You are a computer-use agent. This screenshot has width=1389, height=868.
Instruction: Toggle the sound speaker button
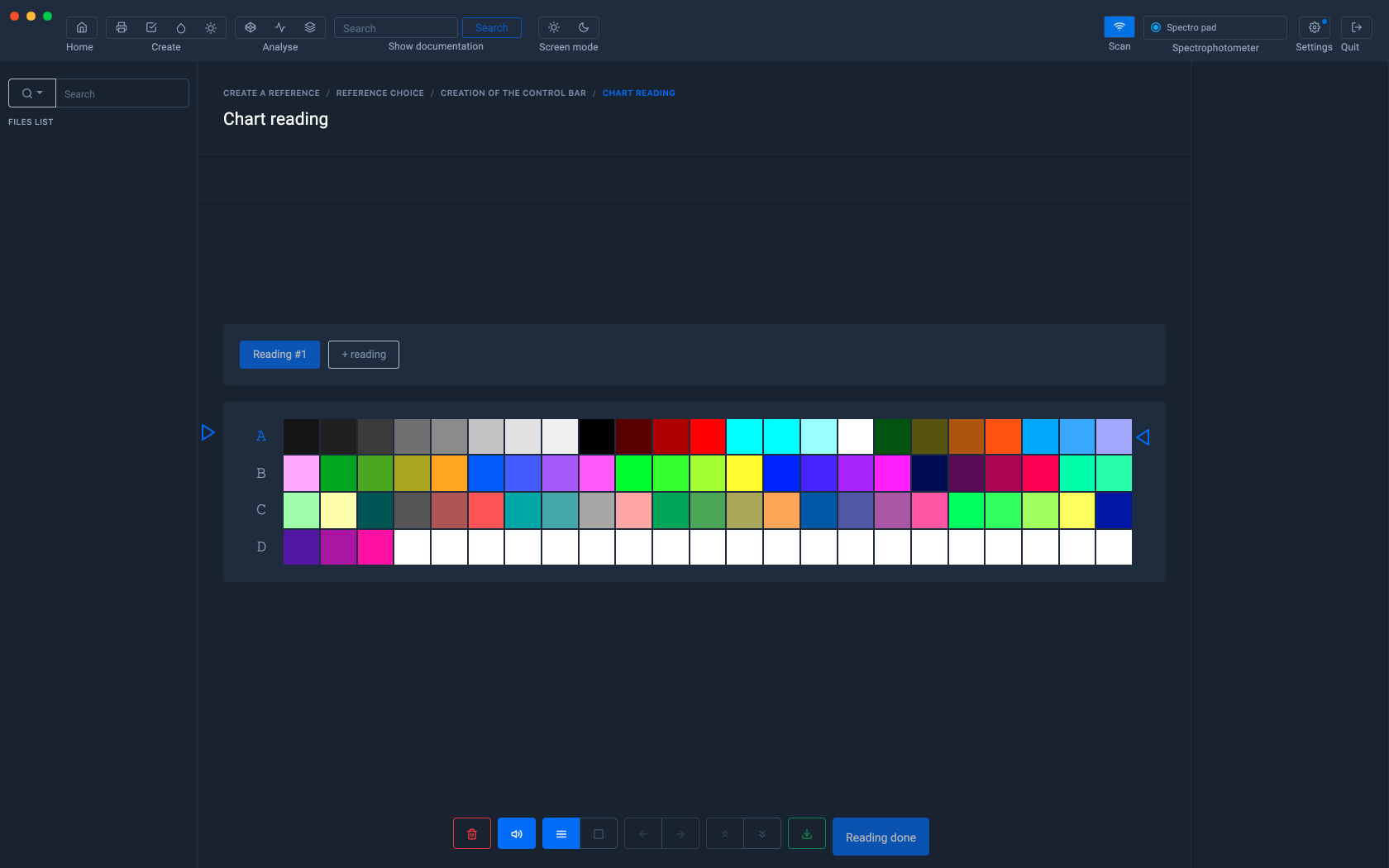tap(517, 833)
